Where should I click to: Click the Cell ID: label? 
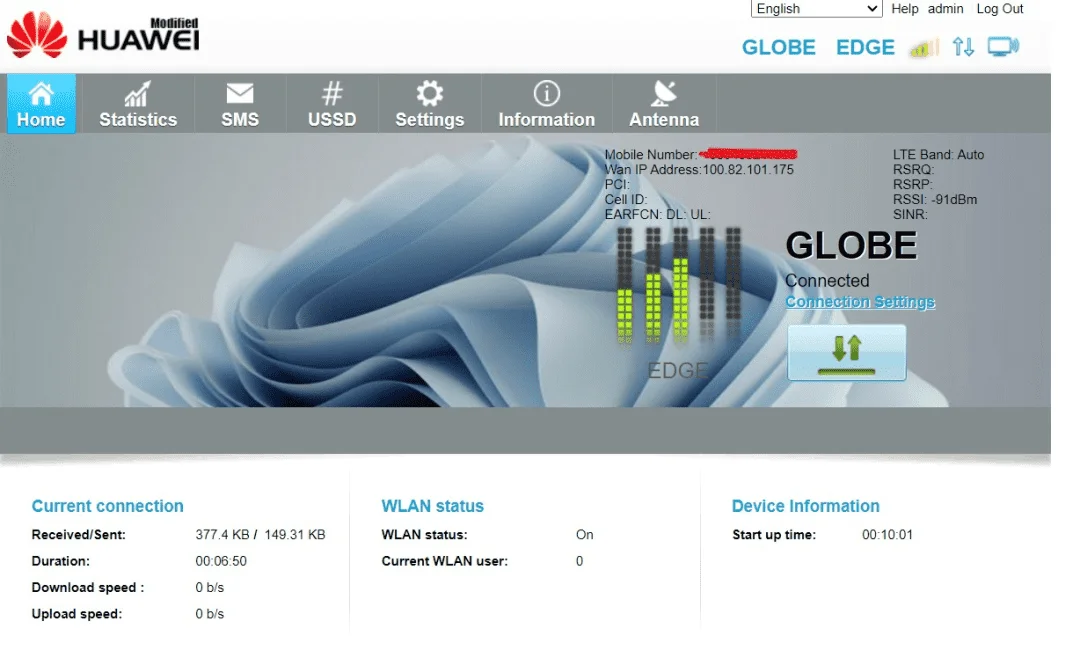coord(625,200)
